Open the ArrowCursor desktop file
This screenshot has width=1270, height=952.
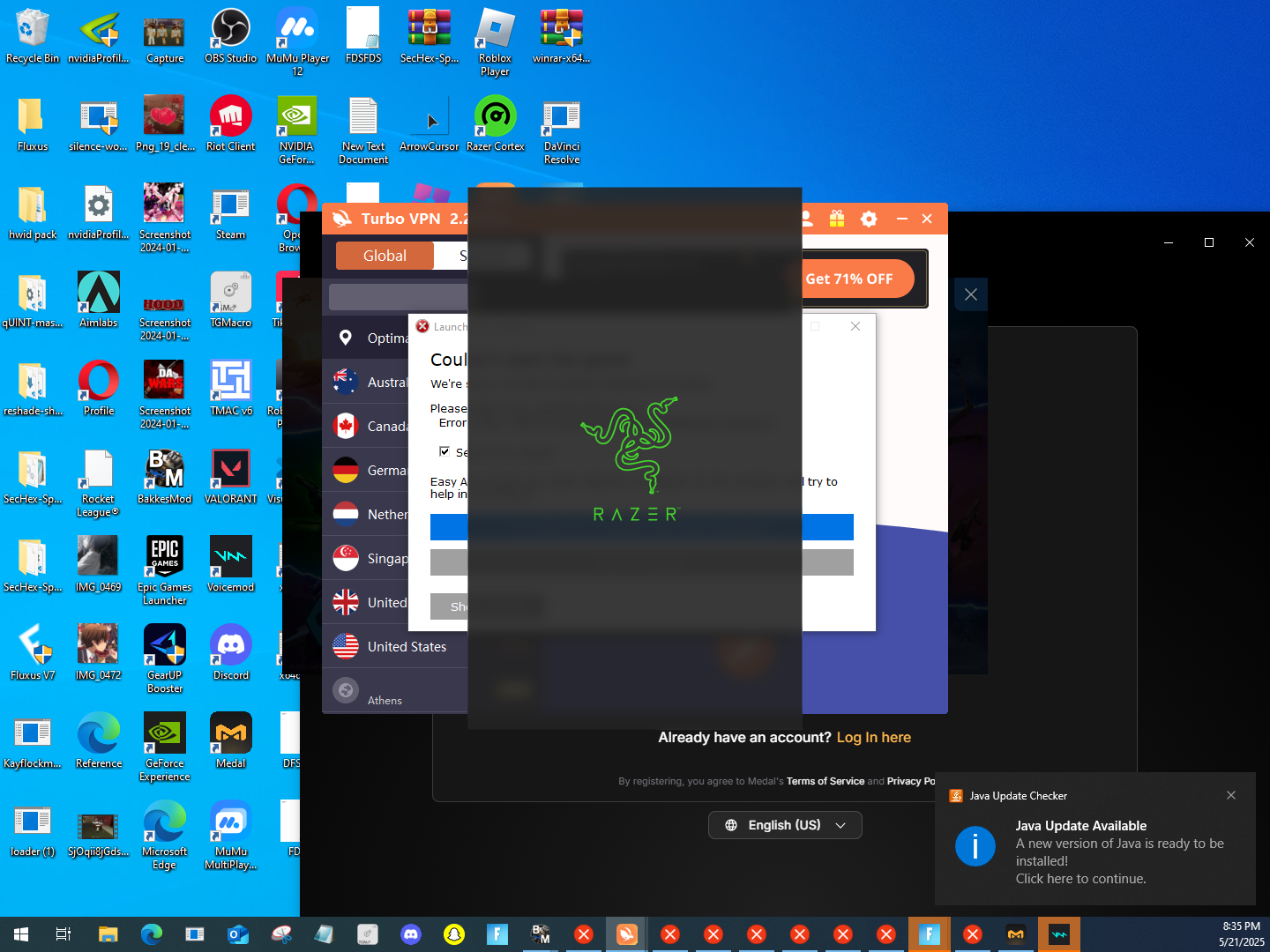point(430,124)
